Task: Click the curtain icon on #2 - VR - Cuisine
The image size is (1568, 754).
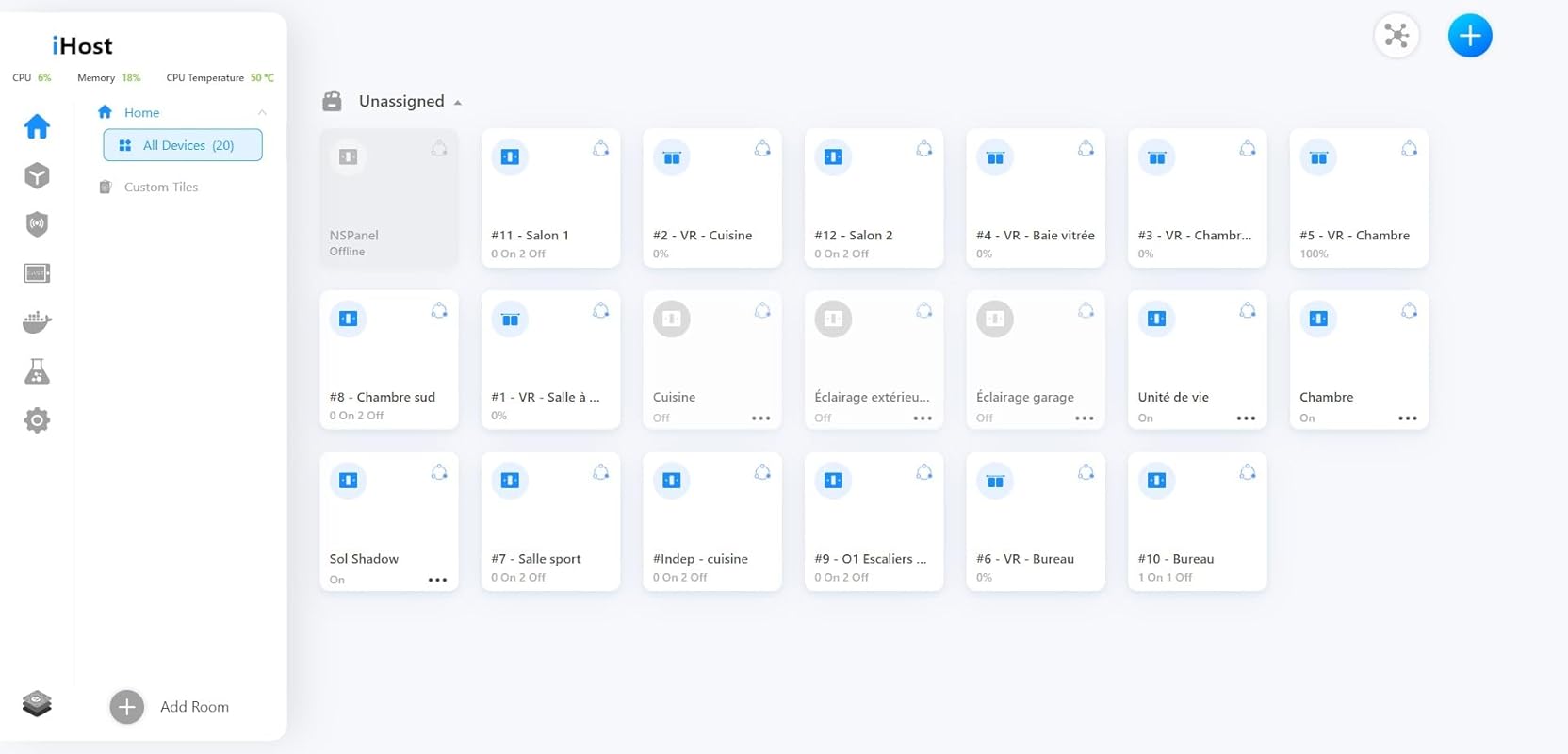Action: pyautogui.click(x=672, y=157)
